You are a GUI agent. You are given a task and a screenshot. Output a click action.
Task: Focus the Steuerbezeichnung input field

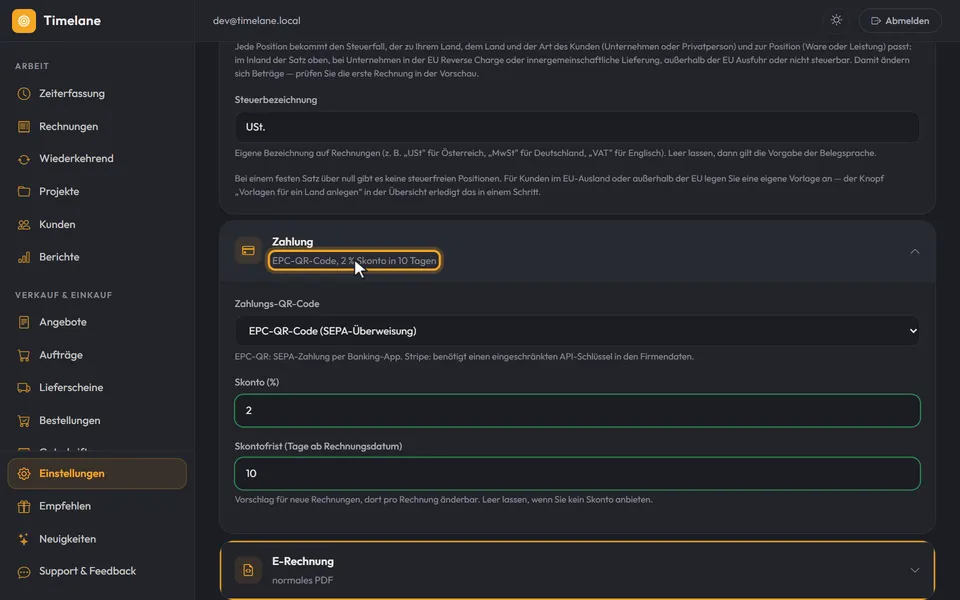click(577, 127)
